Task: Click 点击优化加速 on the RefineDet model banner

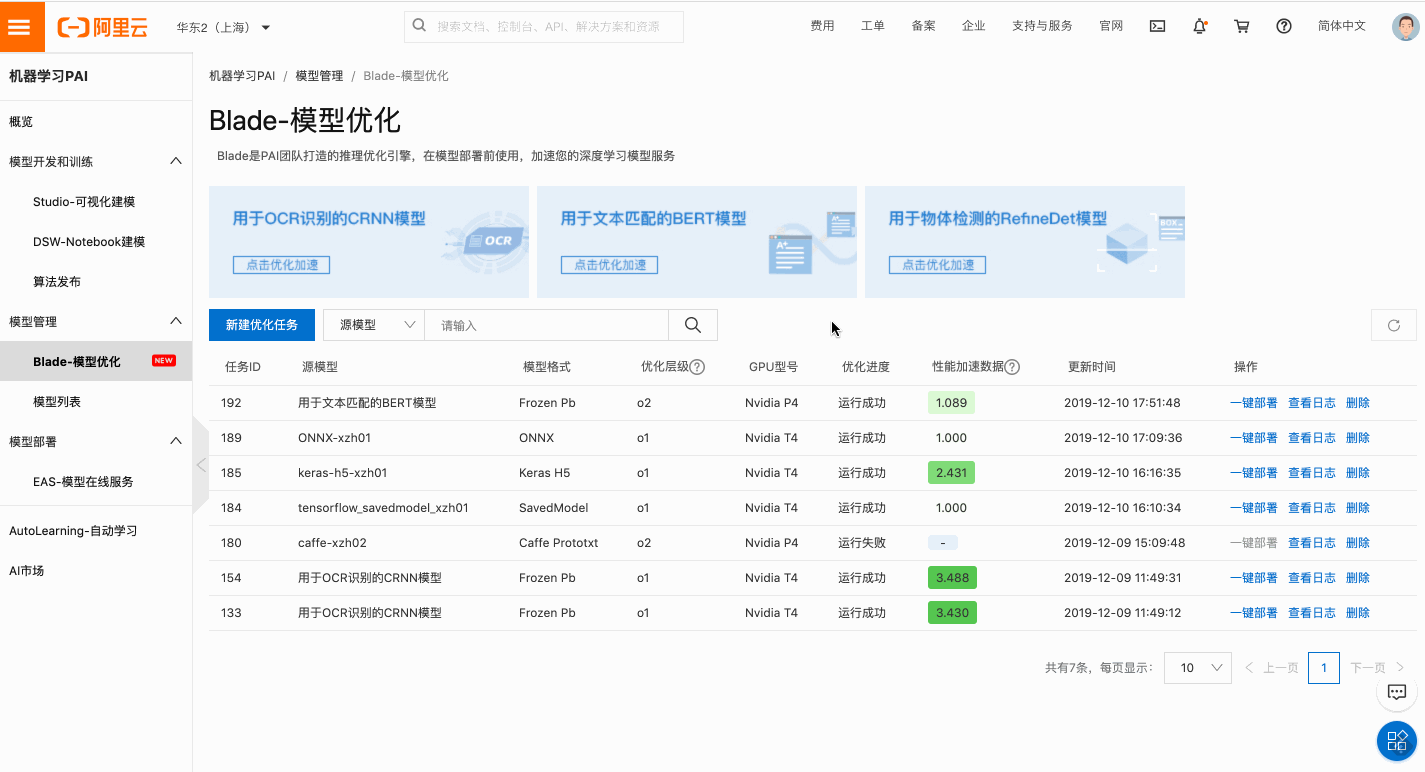Action: [x=937, y=265]
